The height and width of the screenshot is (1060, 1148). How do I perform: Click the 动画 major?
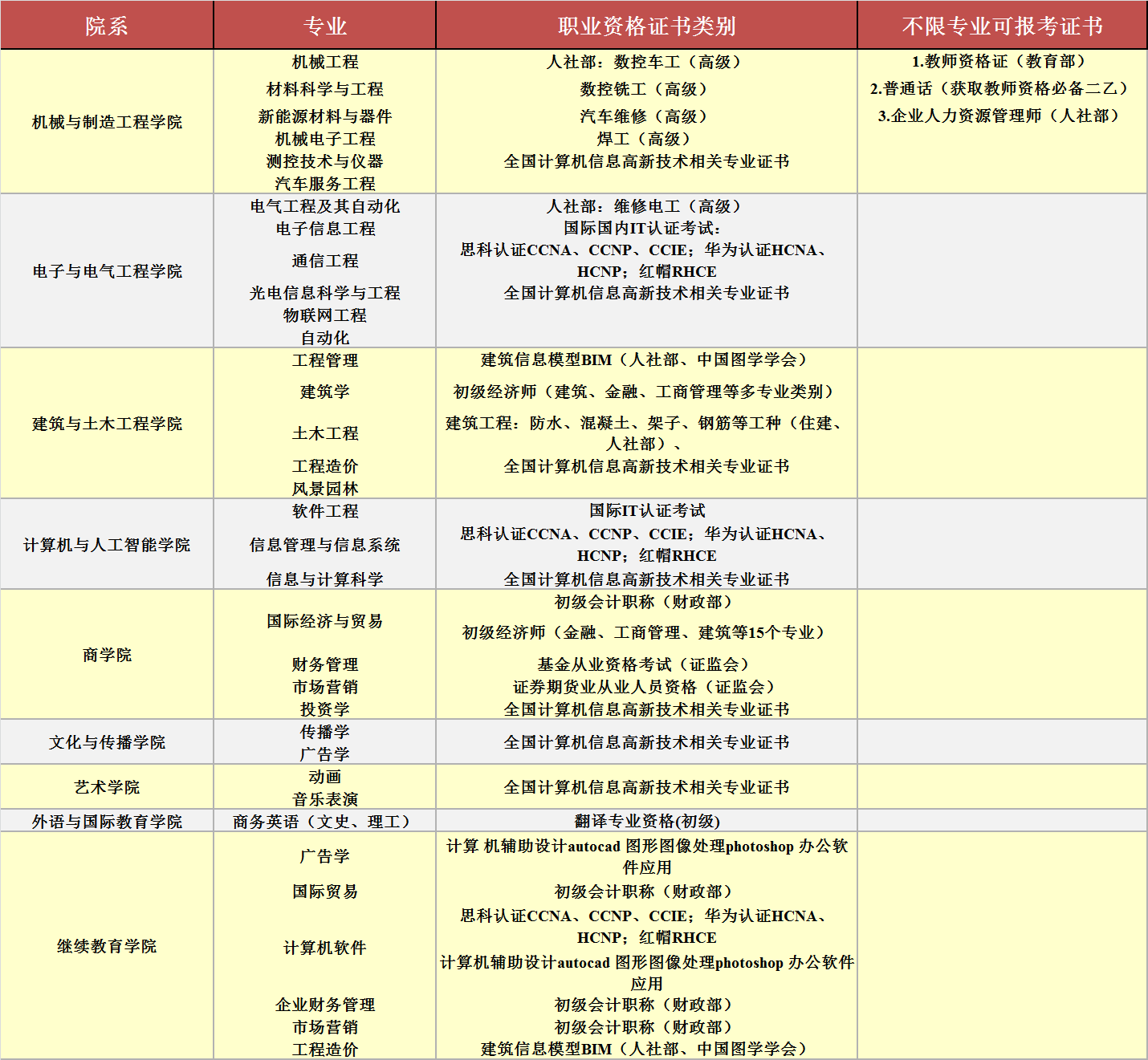(325, 777)
